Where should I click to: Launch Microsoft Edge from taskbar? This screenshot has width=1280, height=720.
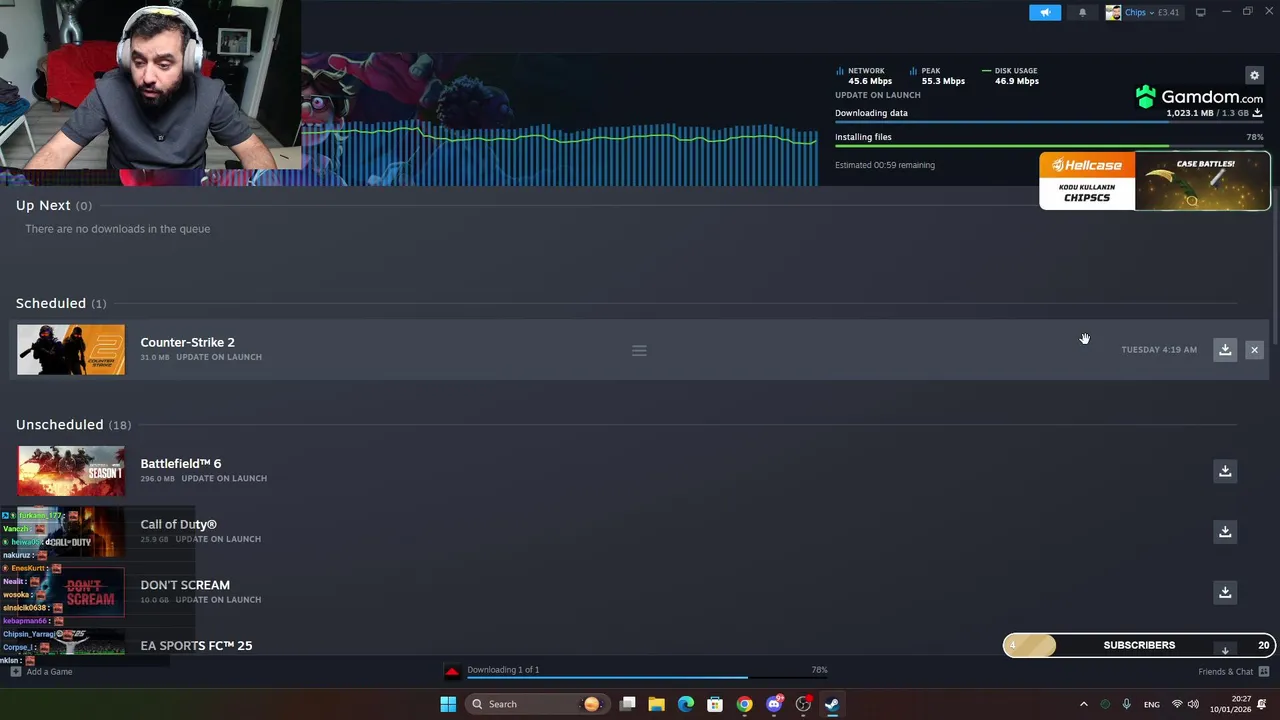[x=686, y=704]
